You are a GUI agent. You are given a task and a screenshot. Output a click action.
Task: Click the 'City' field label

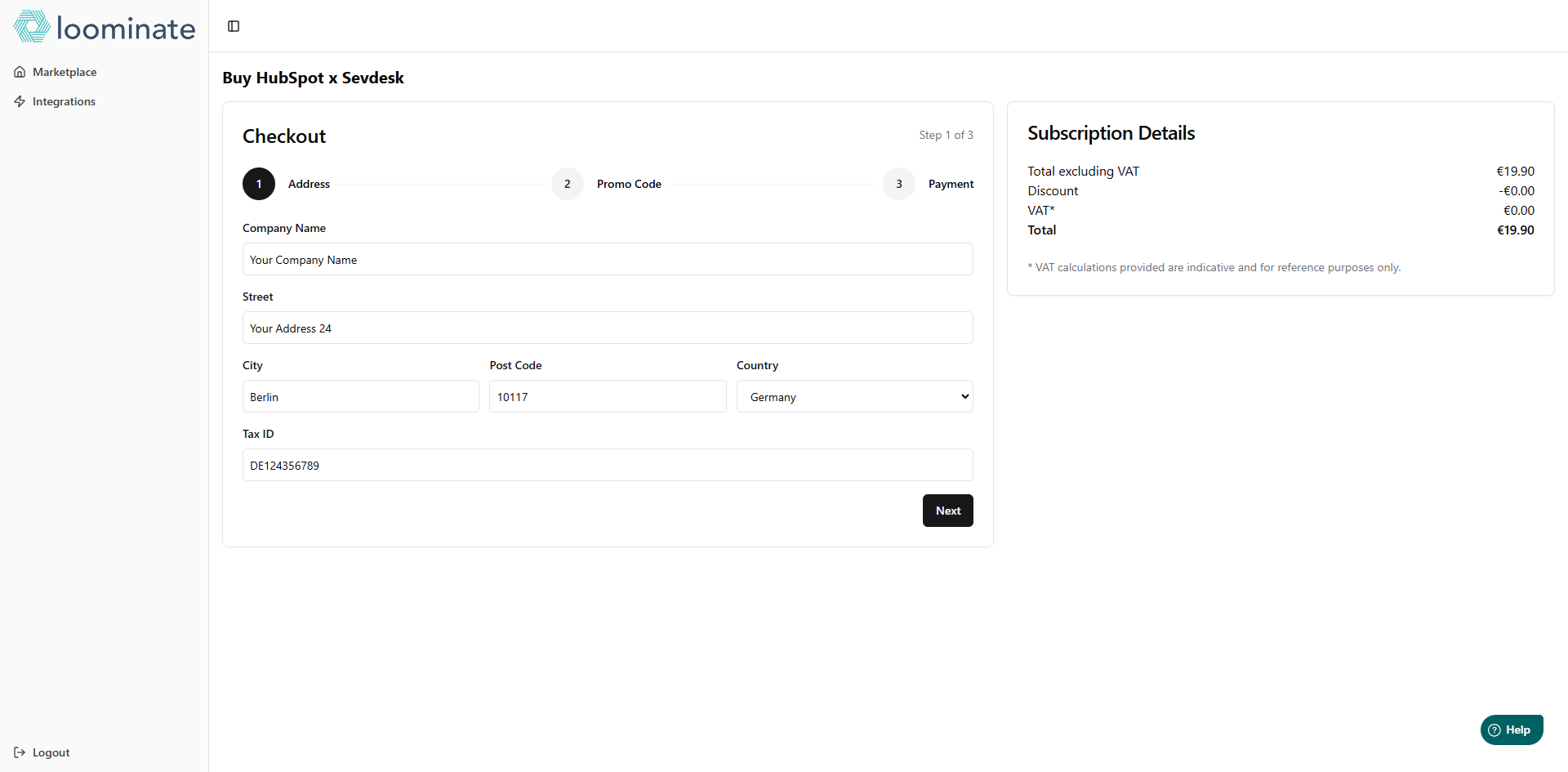click(252, 365)
